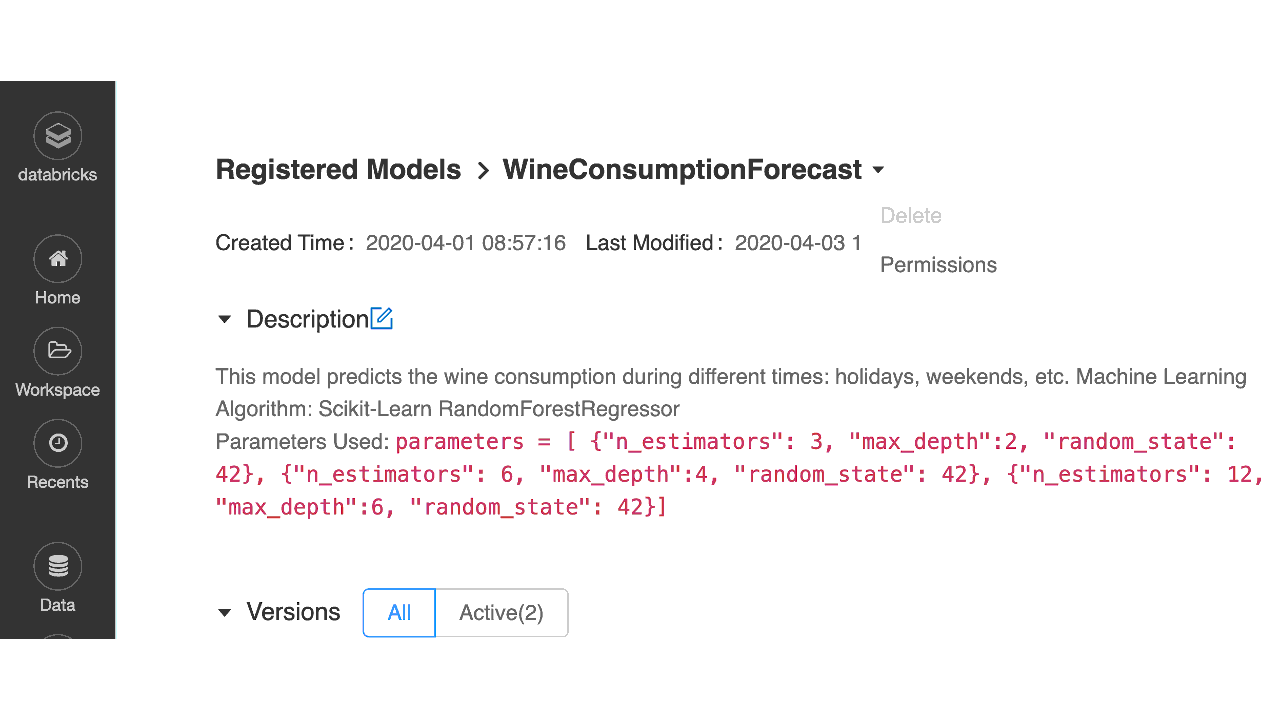Open the Recents sidebar icon
The image size is (1280, 720).
click(57, 442)
